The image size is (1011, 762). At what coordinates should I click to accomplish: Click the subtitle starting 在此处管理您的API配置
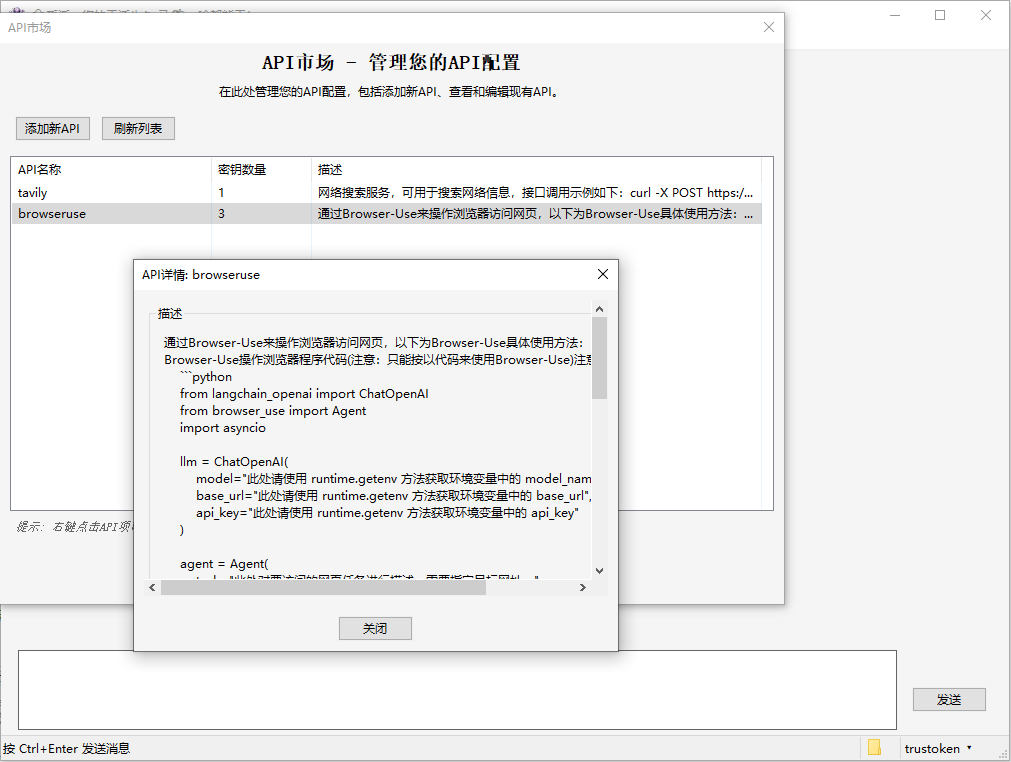click(389, 92)
